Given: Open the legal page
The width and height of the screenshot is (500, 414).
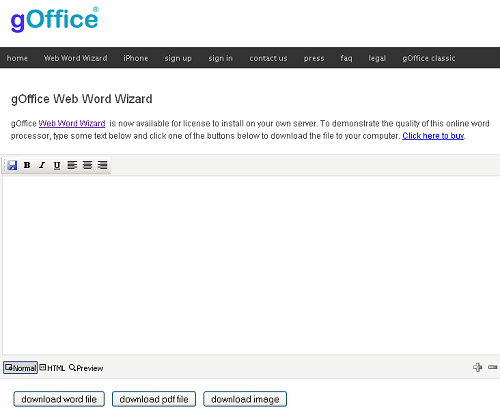Looking at the screenshot, I should (x=377, y=58).
